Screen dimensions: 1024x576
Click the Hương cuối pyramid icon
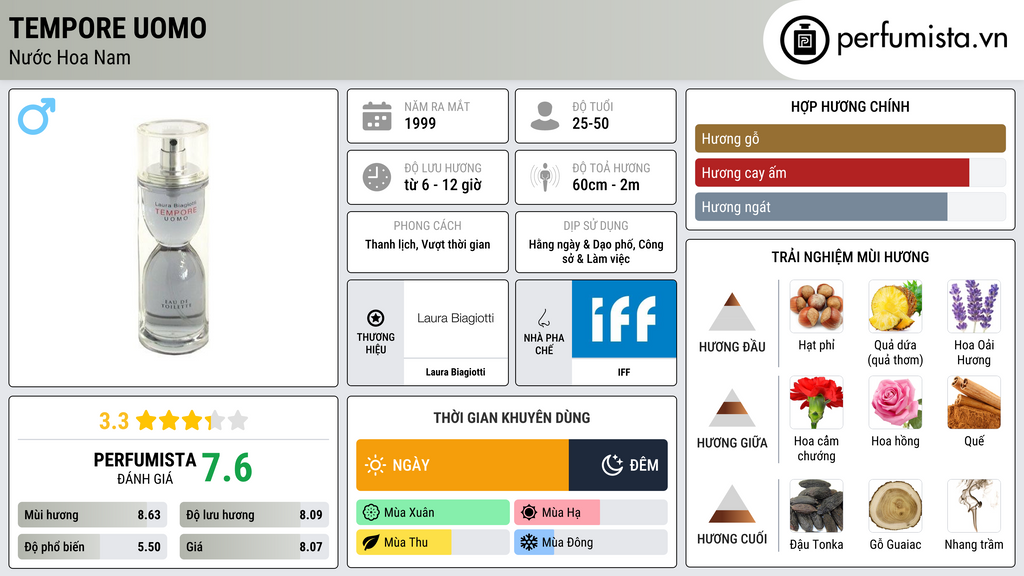(732, 504)
